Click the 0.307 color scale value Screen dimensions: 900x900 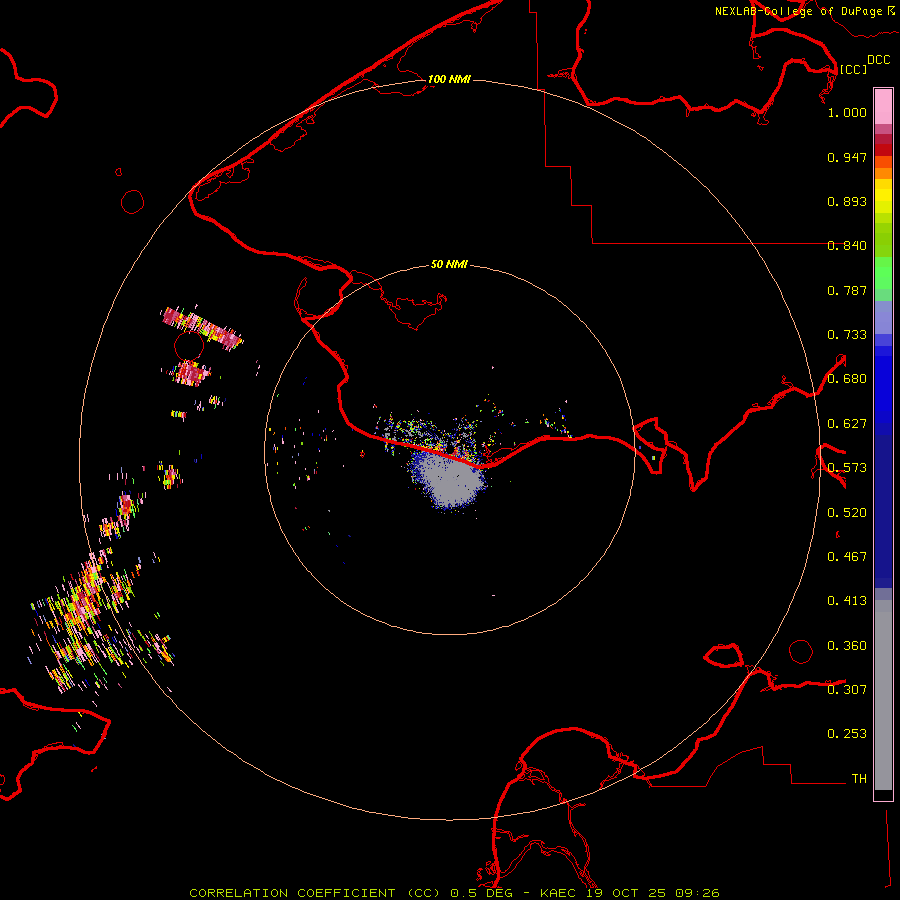[847, 689]
